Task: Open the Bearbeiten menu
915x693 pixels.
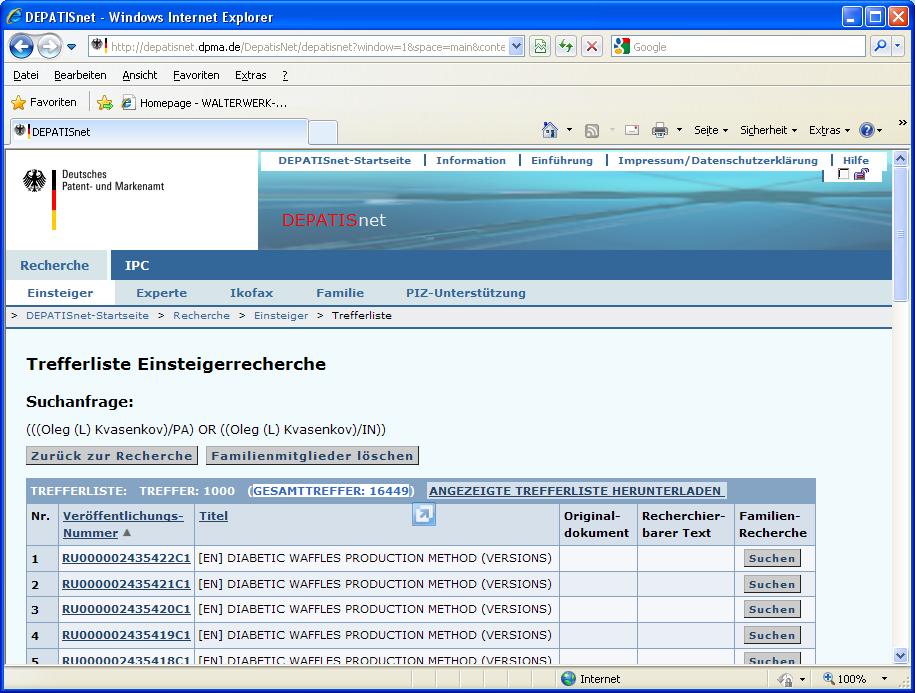Action: (x=80, y=75)
